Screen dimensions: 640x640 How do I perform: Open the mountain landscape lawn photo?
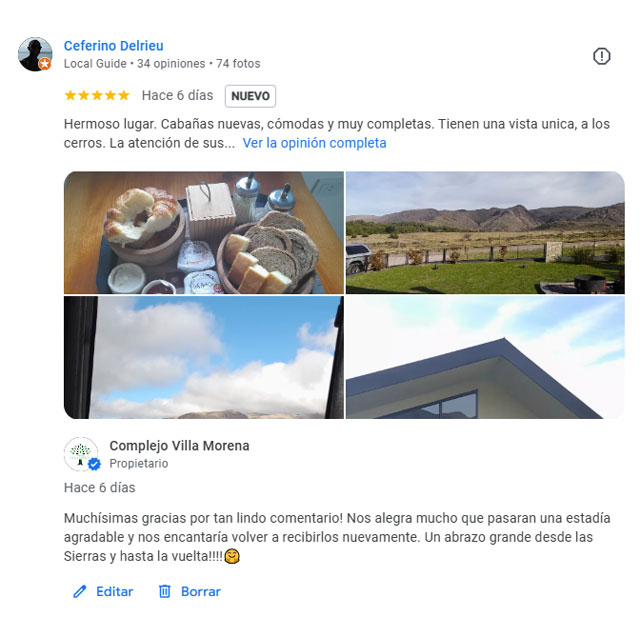pos(485,233)
